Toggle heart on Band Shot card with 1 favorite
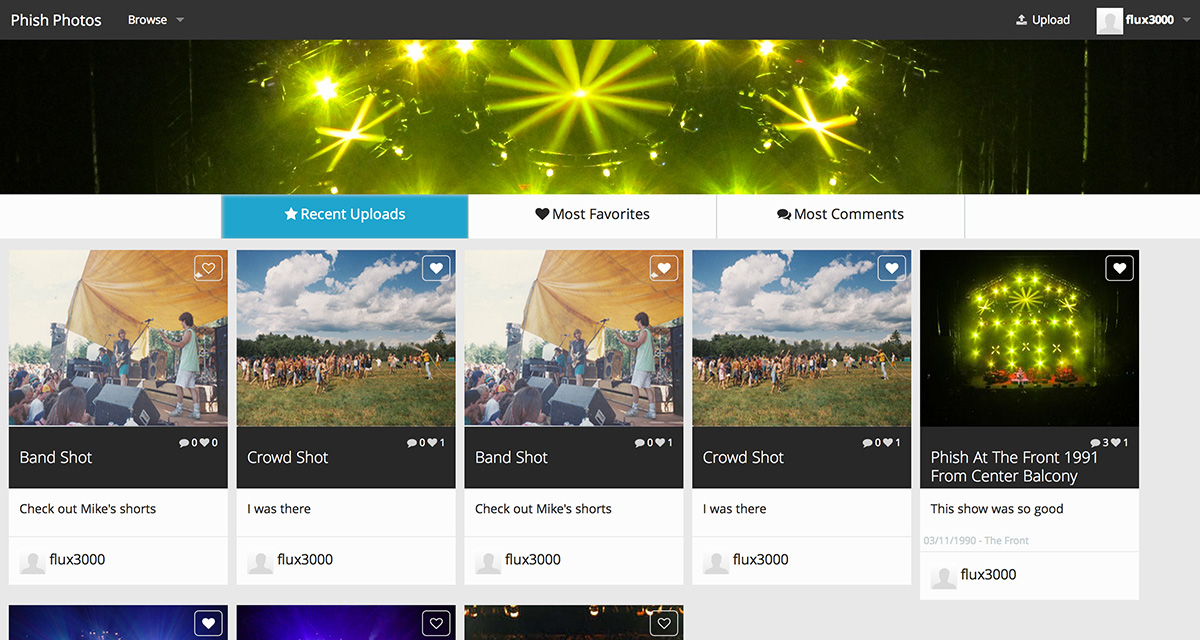This screenshot has height=640, width=1200. (x=664, y=268)
